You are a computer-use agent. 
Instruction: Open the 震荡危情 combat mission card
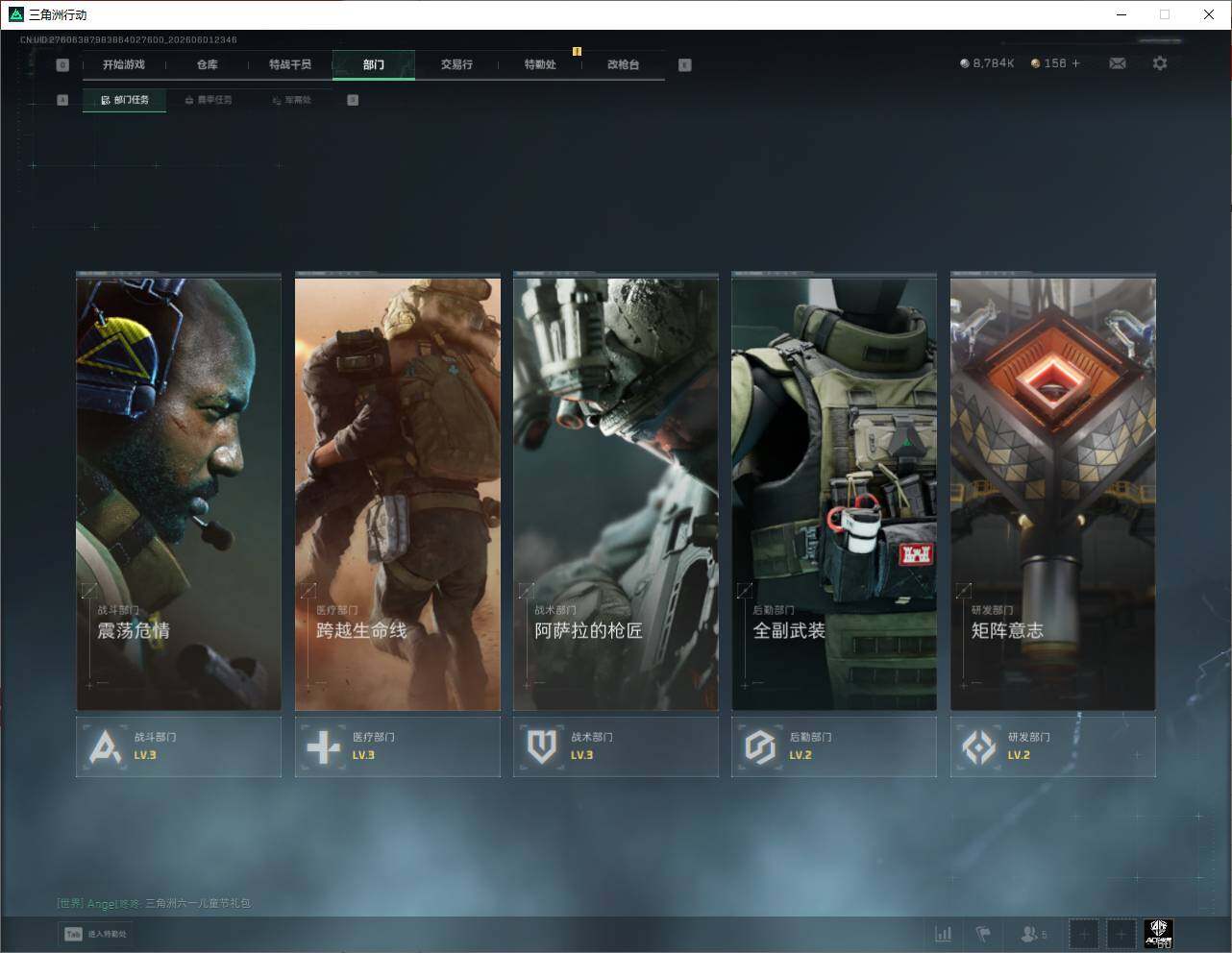click(179, 493)
